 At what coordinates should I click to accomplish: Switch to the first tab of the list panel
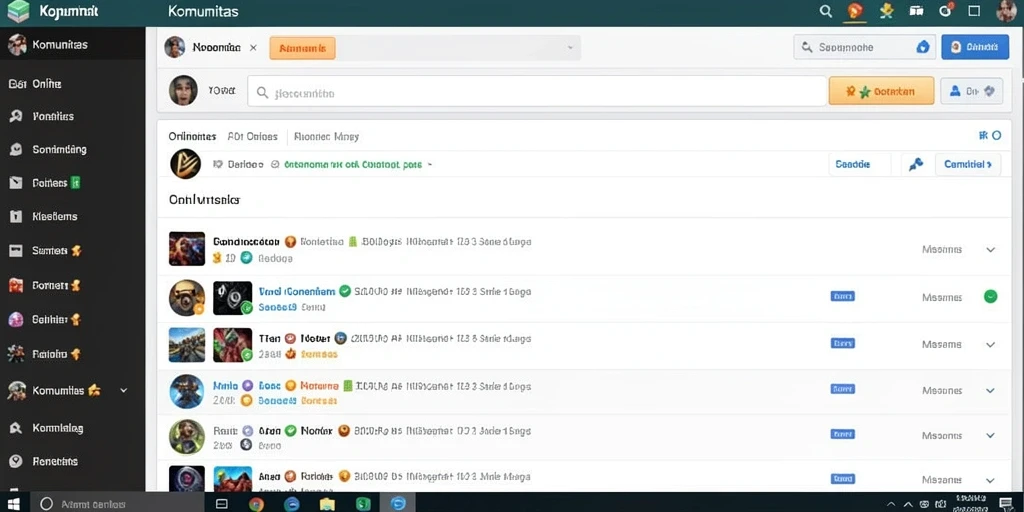[192, 136]
